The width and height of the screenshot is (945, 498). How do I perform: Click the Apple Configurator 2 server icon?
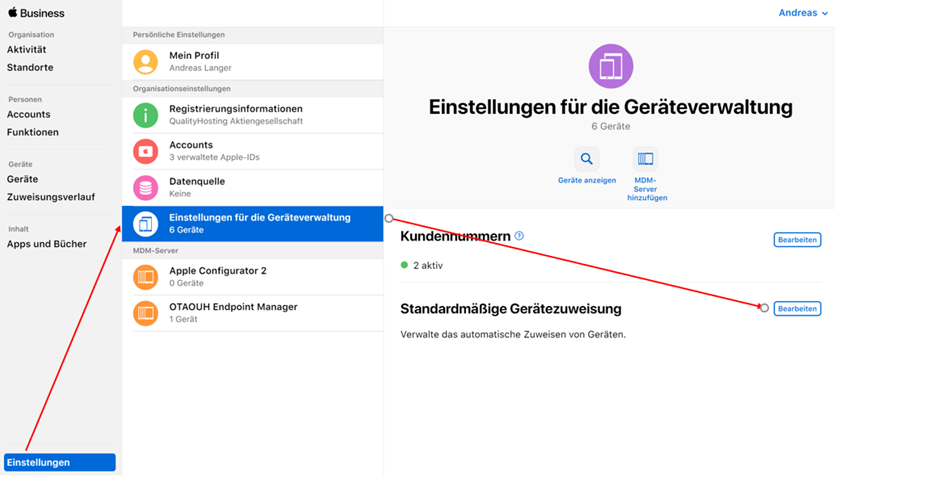(145, 277)
